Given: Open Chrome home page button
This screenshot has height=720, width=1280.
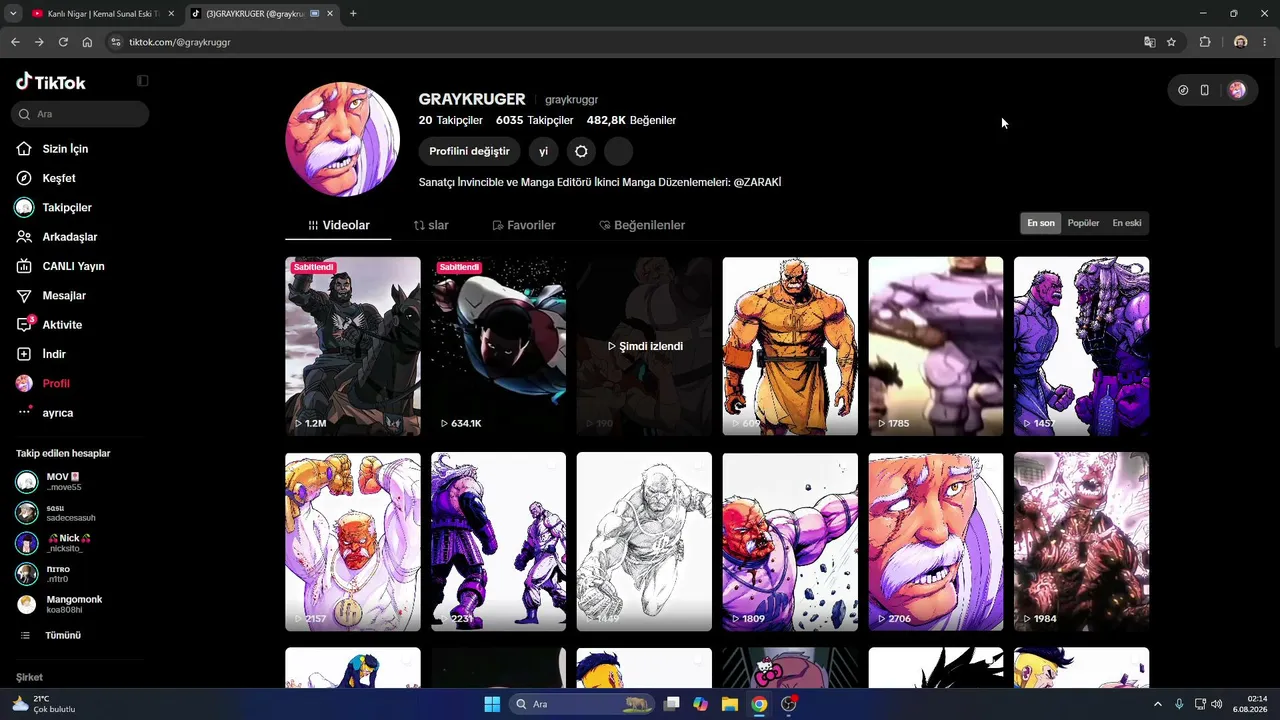Looking at the screenshot, I should [87, 42].
